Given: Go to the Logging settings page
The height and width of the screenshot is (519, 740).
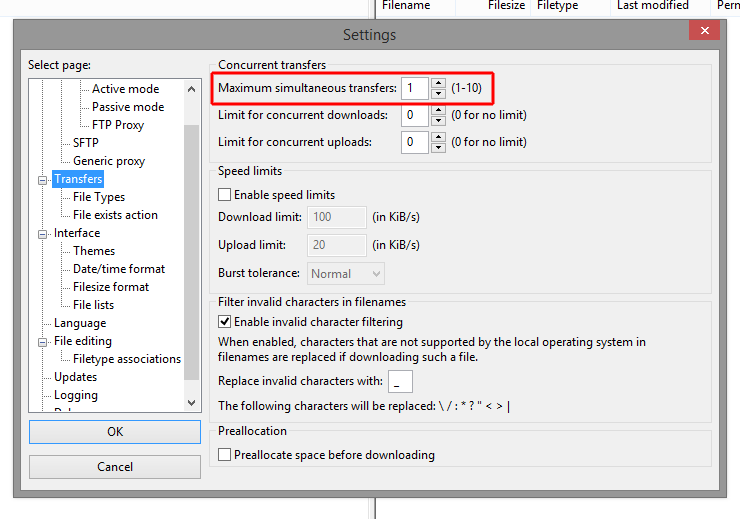Looking at the screenshot, I should pos(76,395).
